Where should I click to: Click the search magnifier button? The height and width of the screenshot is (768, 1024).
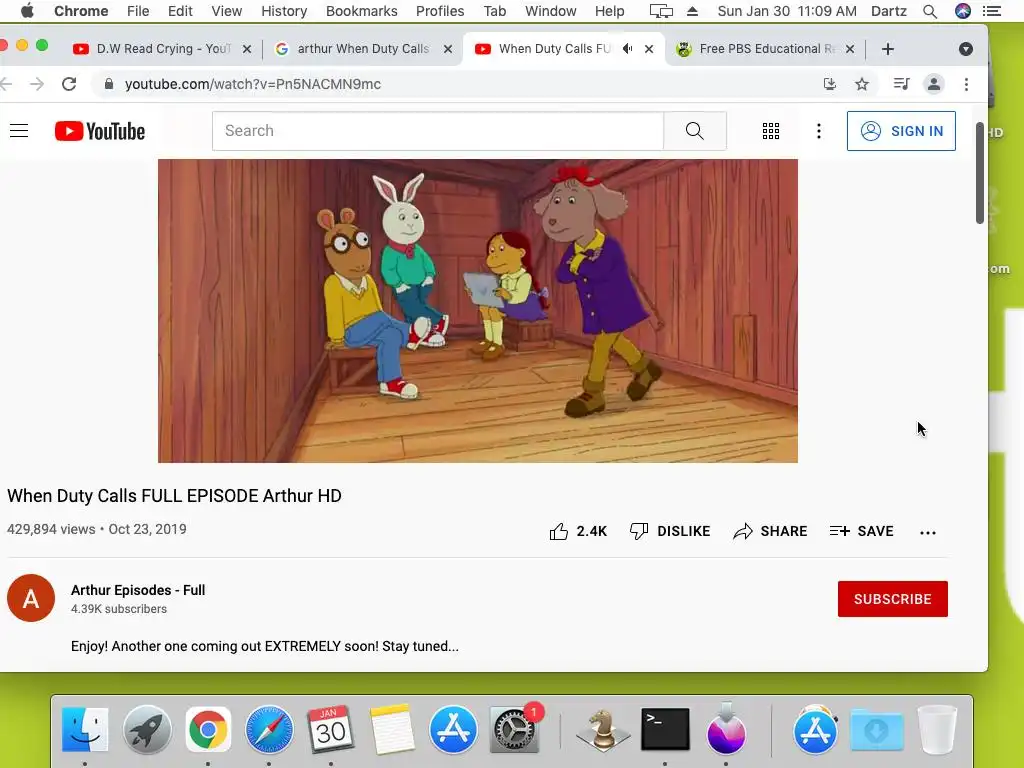pos(695,131)
